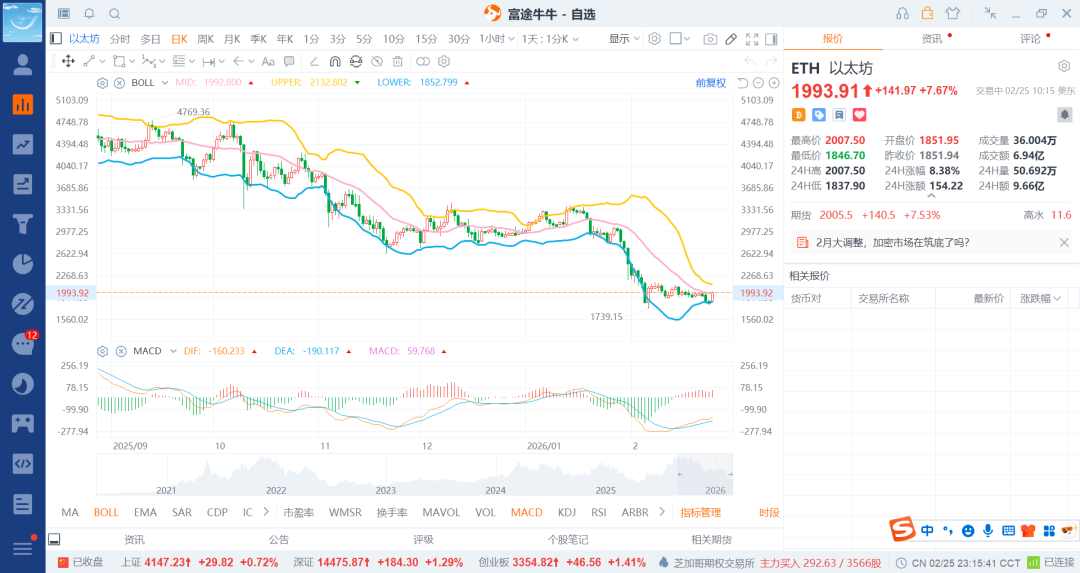
Task: Set a price alert with bell icon
Action: [x=1064, y=115]
